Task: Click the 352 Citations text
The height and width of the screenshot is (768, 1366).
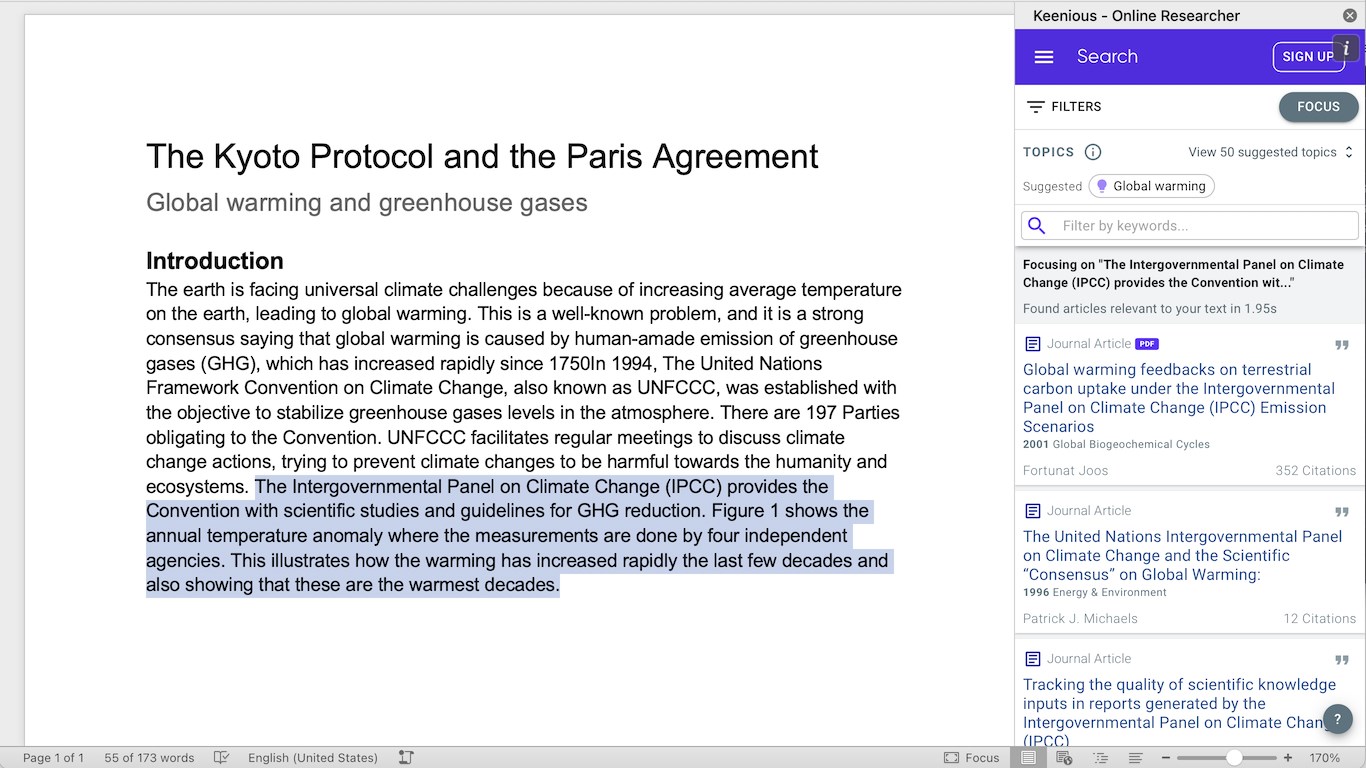Action: tap(1315, 471)
